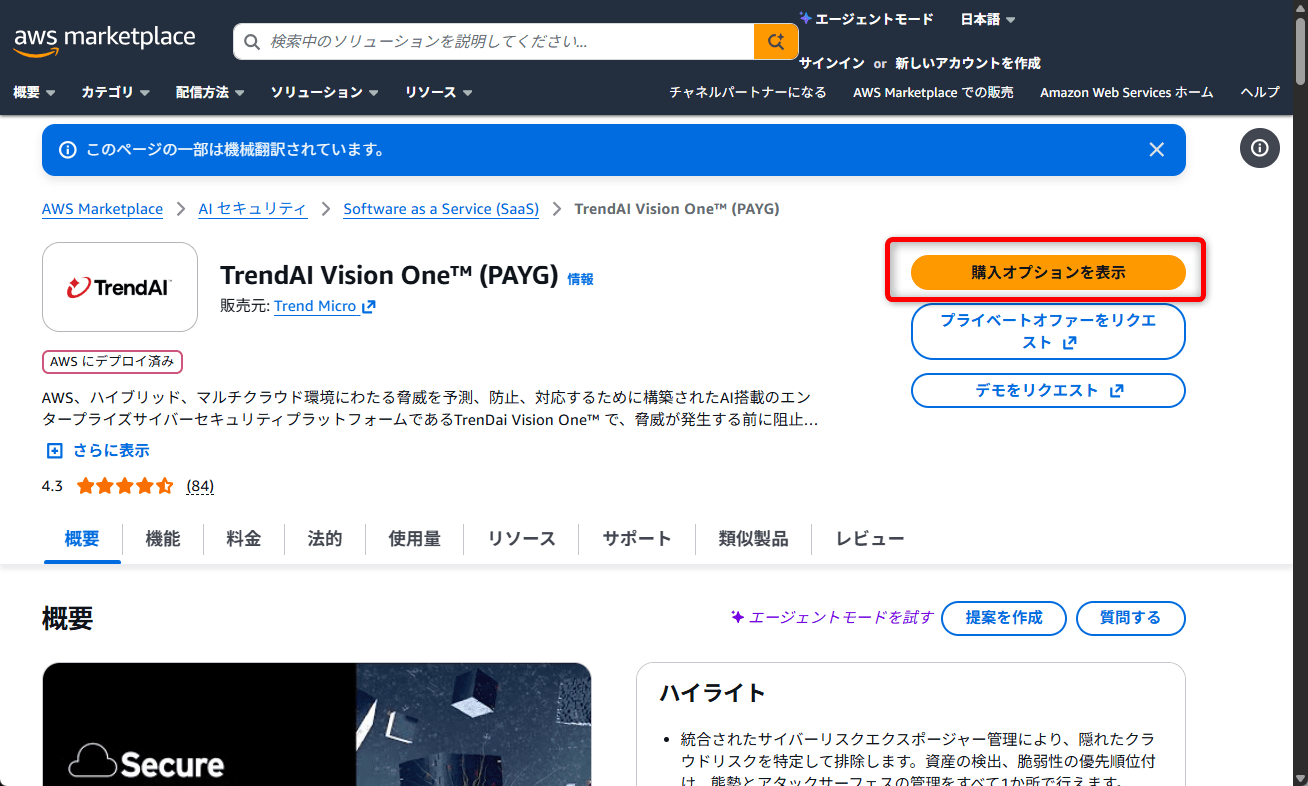This screenshot has width=1308, height=786.
Task: Open the リソース navigation dropdown
Action: point(438,92)
